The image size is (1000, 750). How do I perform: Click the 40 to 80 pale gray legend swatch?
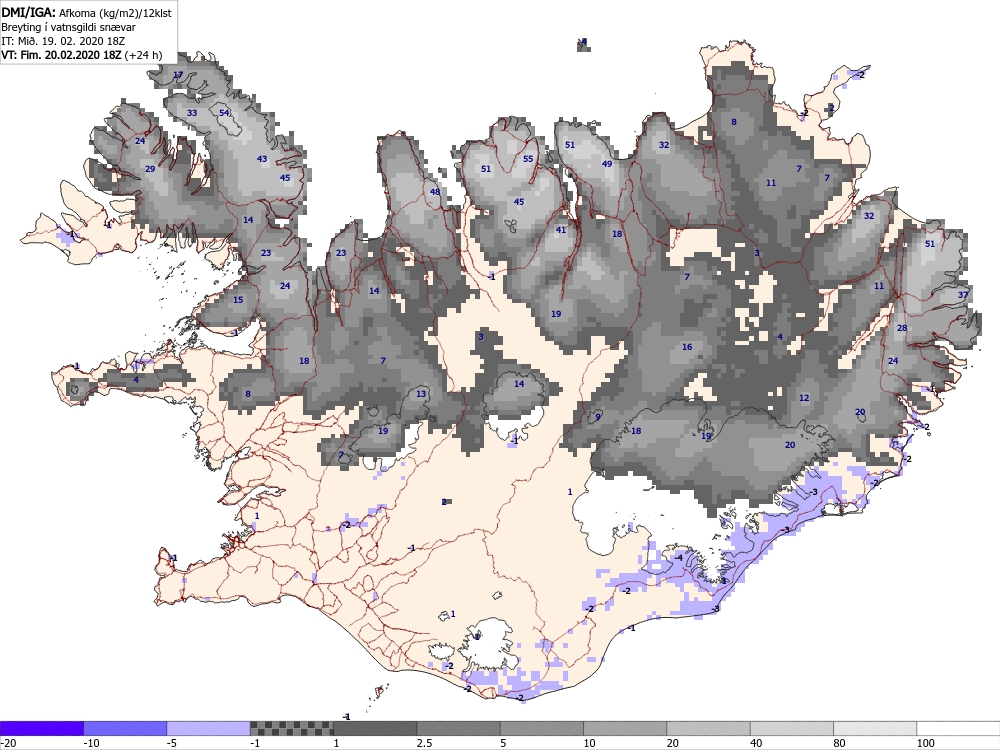(x=791, y=728)
